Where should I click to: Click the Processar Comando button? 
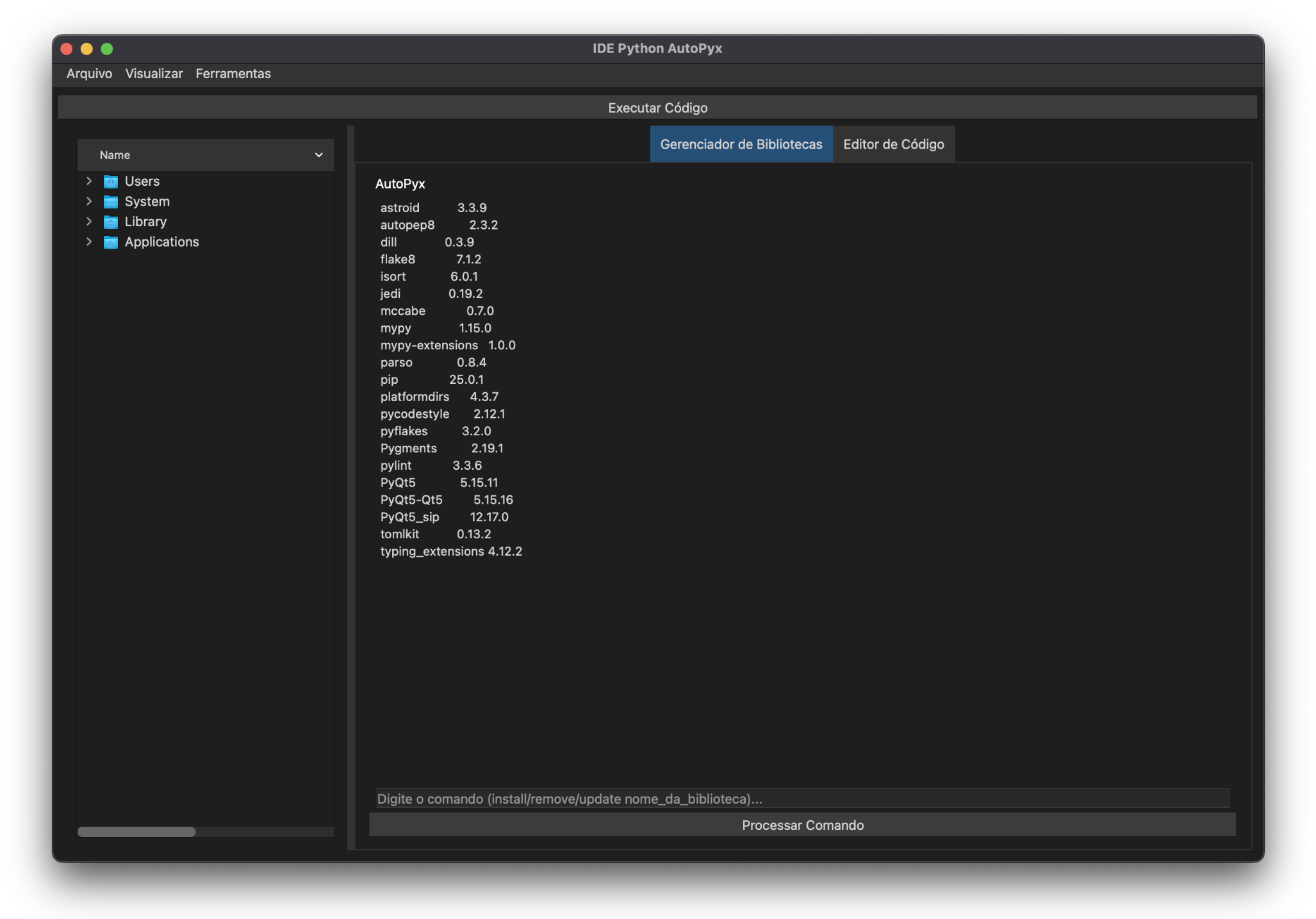[802, 825]
